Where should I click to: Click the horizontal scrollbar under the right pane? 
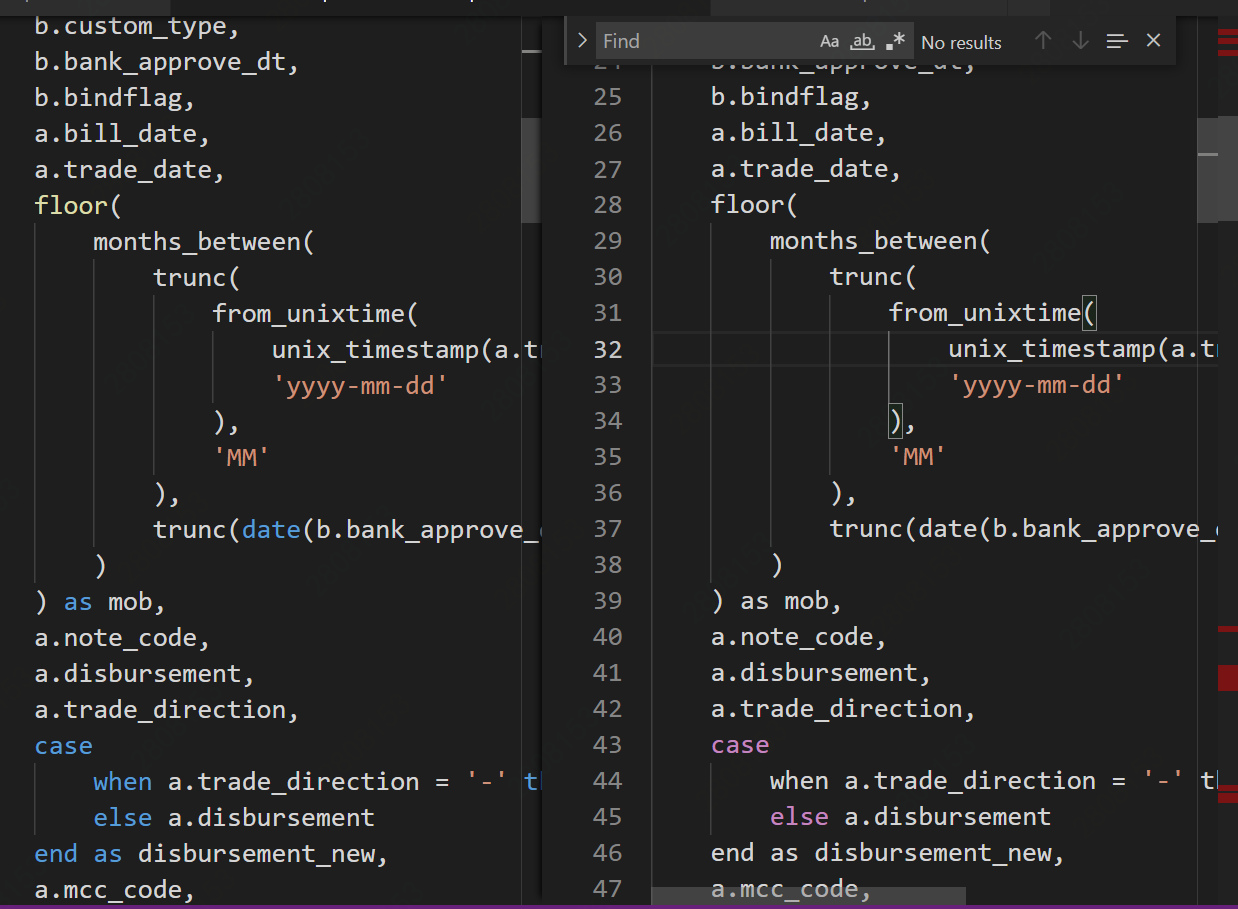pyautogui.click(x=808, y=897)
